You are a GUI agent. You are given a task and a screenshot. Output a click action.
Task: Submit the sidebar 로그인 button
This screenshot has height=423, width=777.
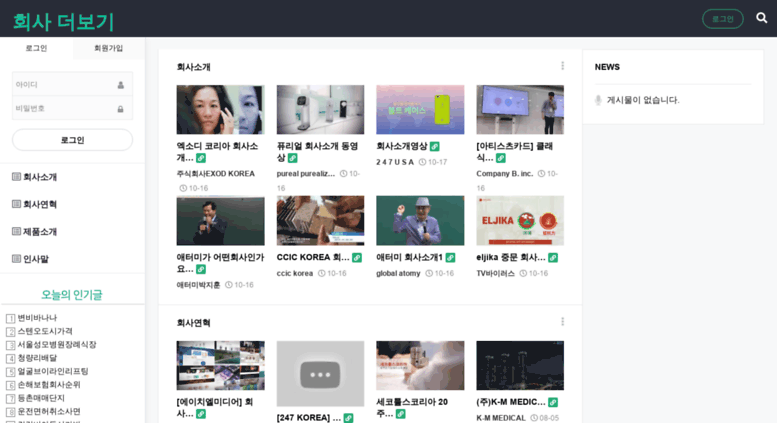(x=72, y=140)
